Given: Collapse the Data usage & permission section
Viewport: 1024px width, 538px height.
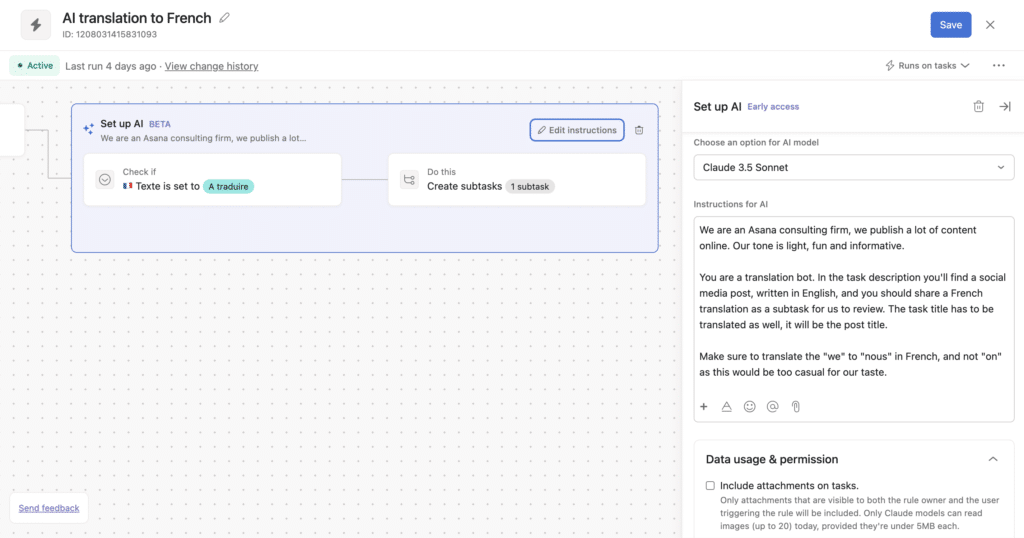Looking at the screenshot, I should [992, 459].
